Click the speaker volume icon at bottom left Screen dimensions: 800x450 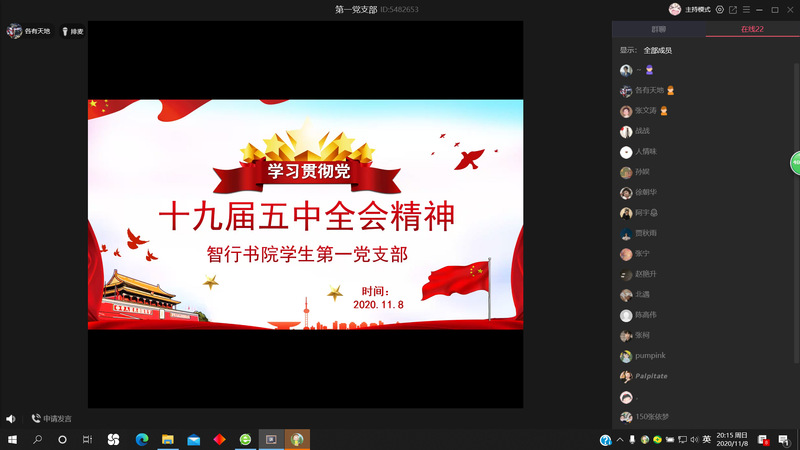(x=10, y=419)
